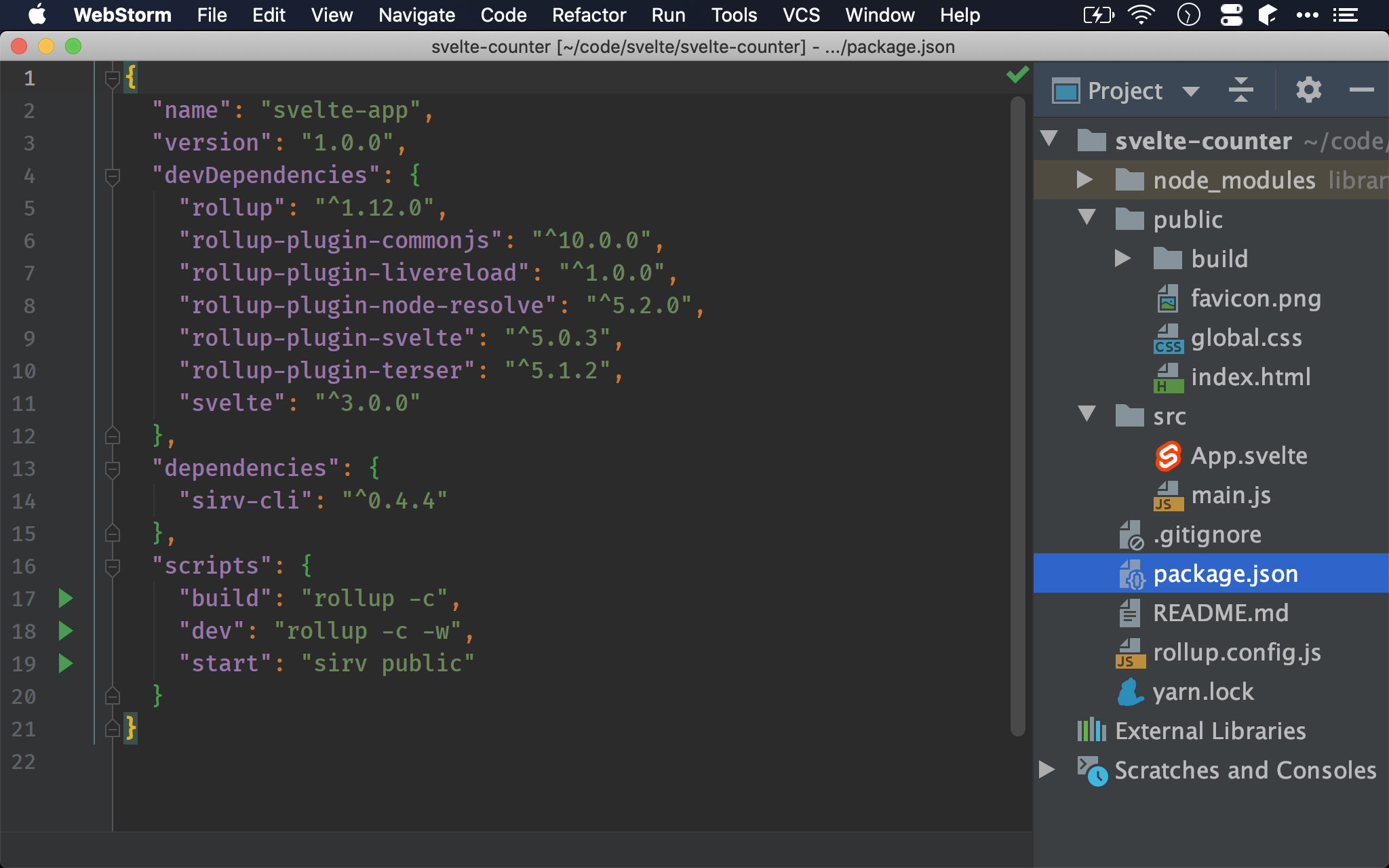Select yarn.lock in the project tree

pos(1203,692)
